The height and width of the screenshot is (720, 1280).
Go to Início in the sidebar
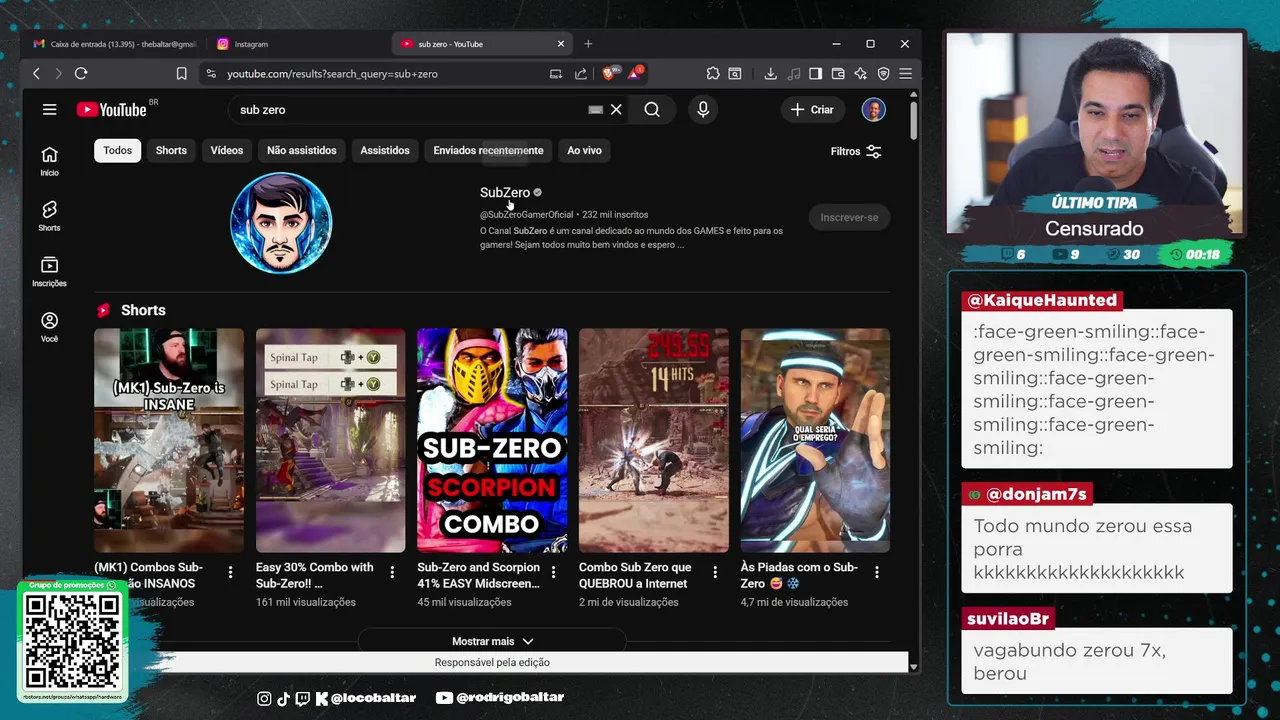49,161
